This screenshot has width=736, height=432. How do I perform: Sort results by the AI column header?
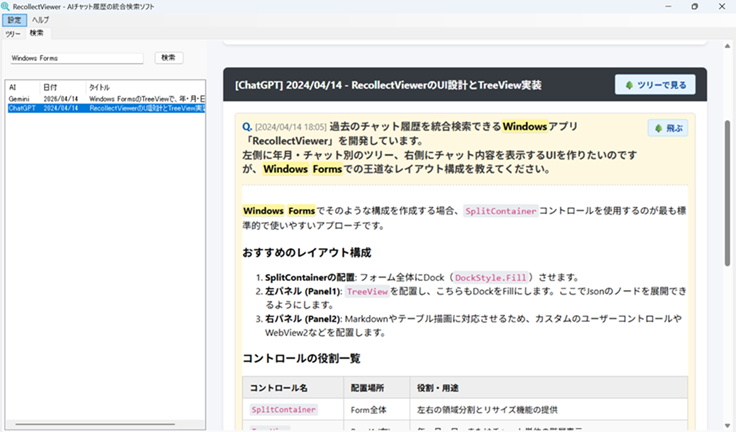point(13,88)
